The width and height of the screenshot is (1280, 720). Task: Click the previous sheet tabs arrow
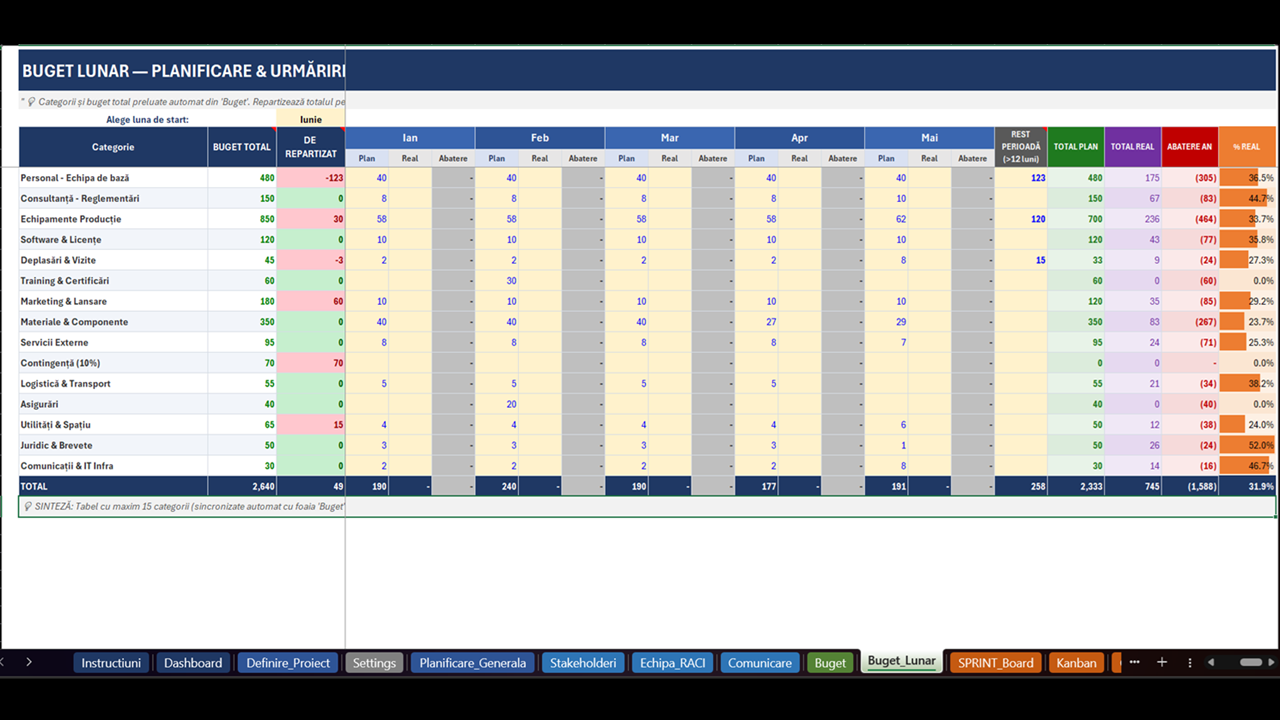coord(3,662)
